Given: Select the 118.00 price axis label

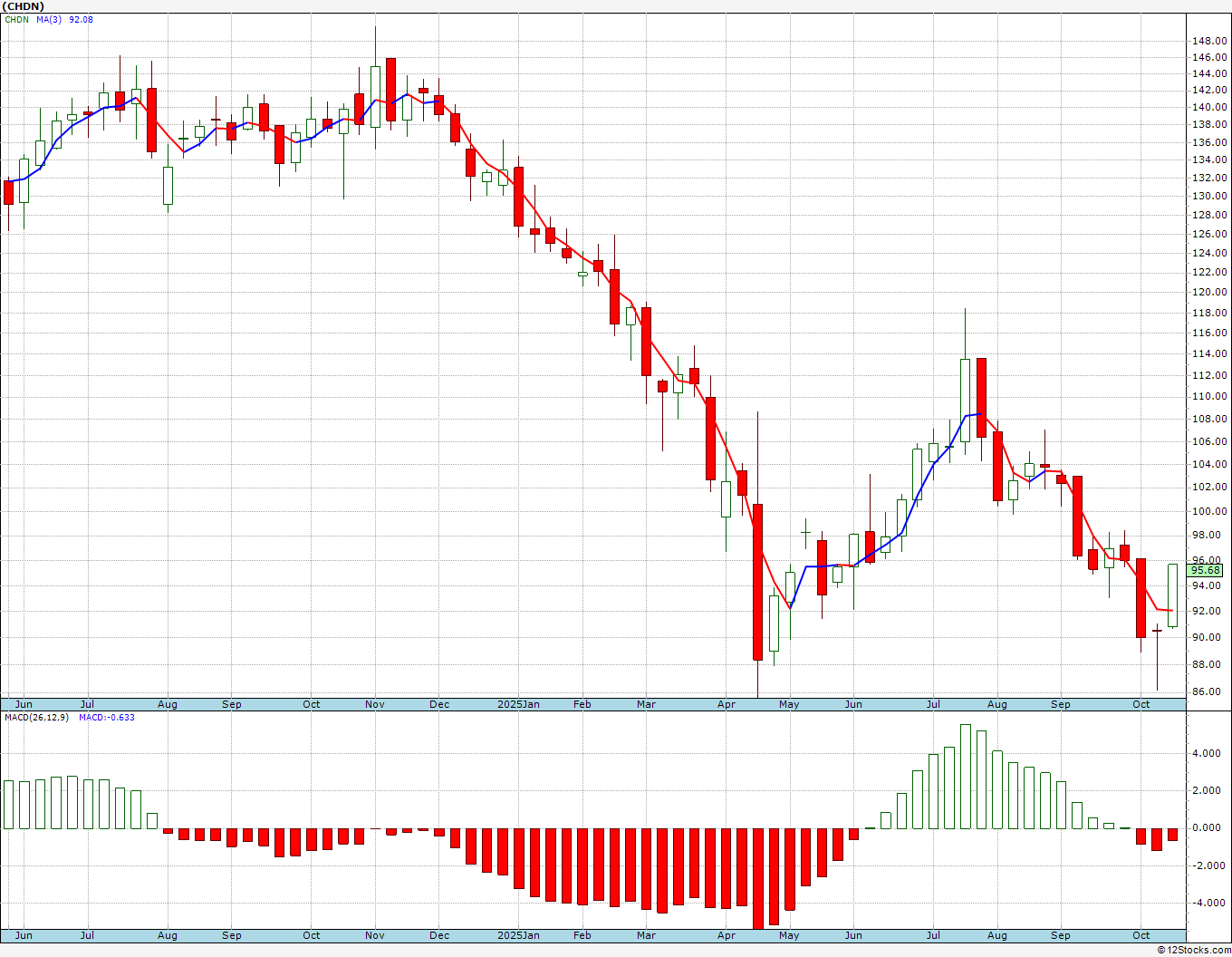Looking at the screenshot, I should (1210, 313).
